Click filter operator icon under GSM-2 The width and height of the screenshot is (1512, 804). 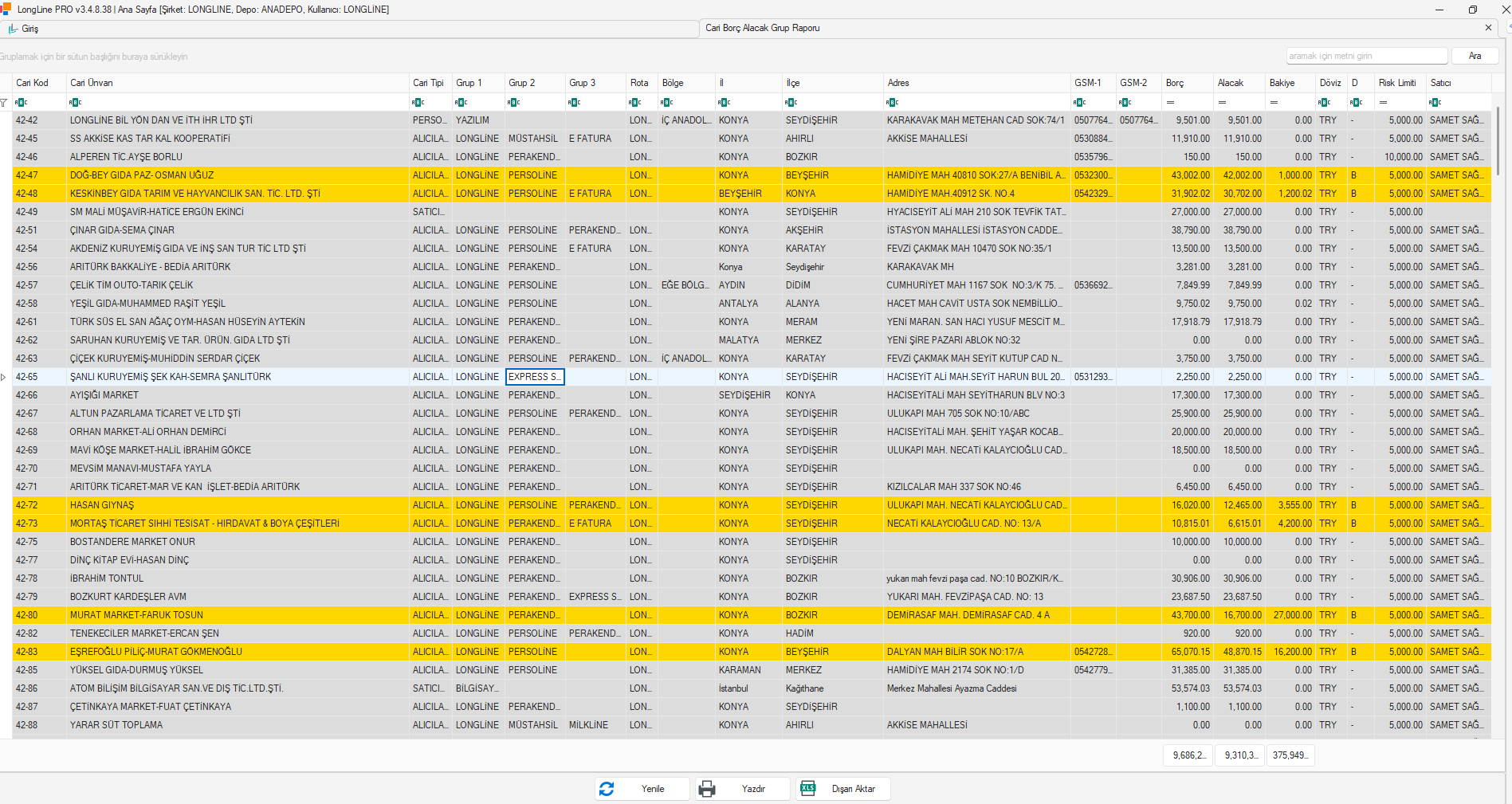tap(1125, 102)
